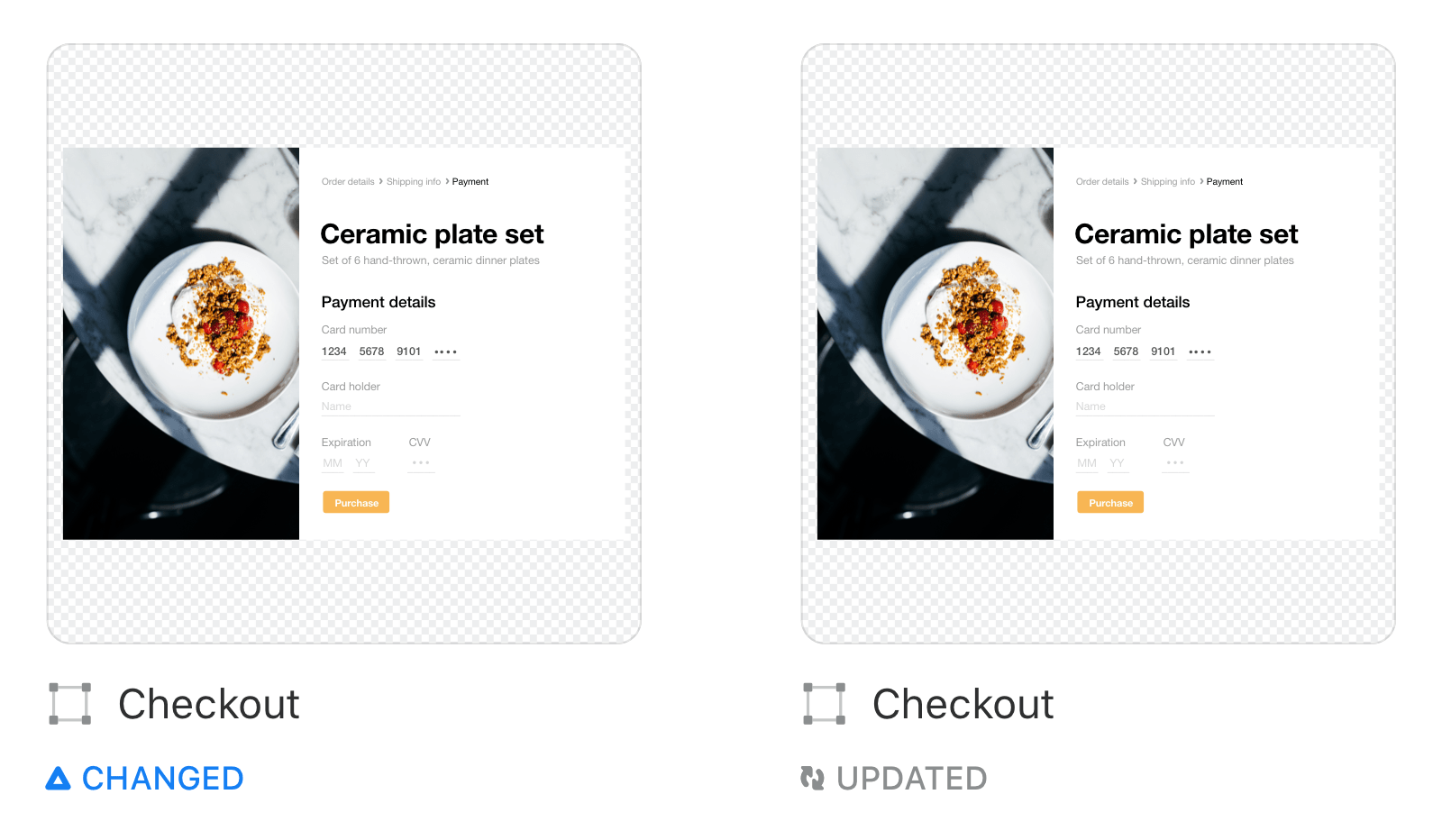Open Shipping info breadcrumb in left preview
Image resolution: width=1442 pixels, height=840 pixels.
point(414,182)
